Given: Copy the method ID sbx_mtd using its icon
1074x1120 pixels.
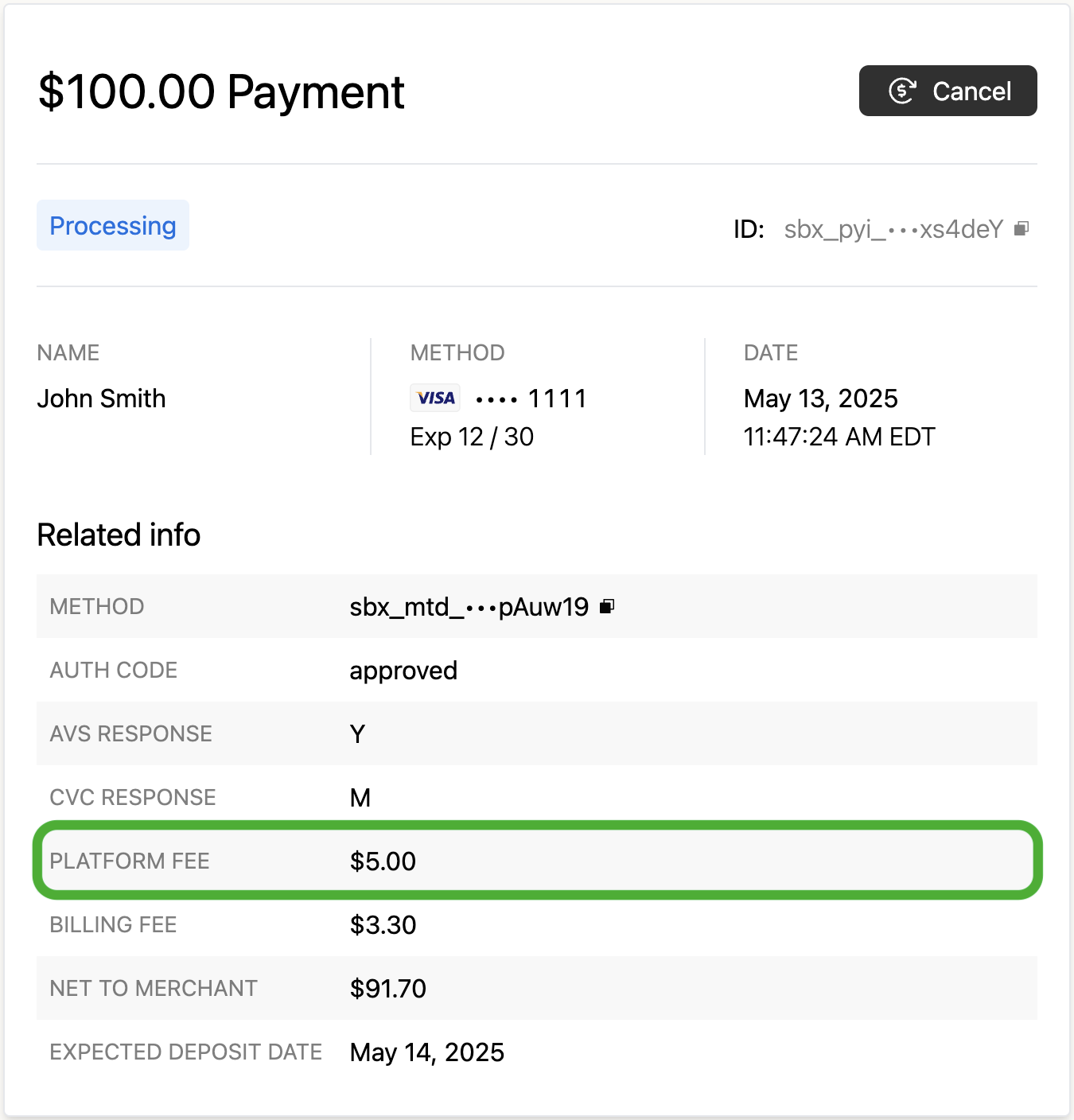Looking at the screenshot, I should (607, 606).
